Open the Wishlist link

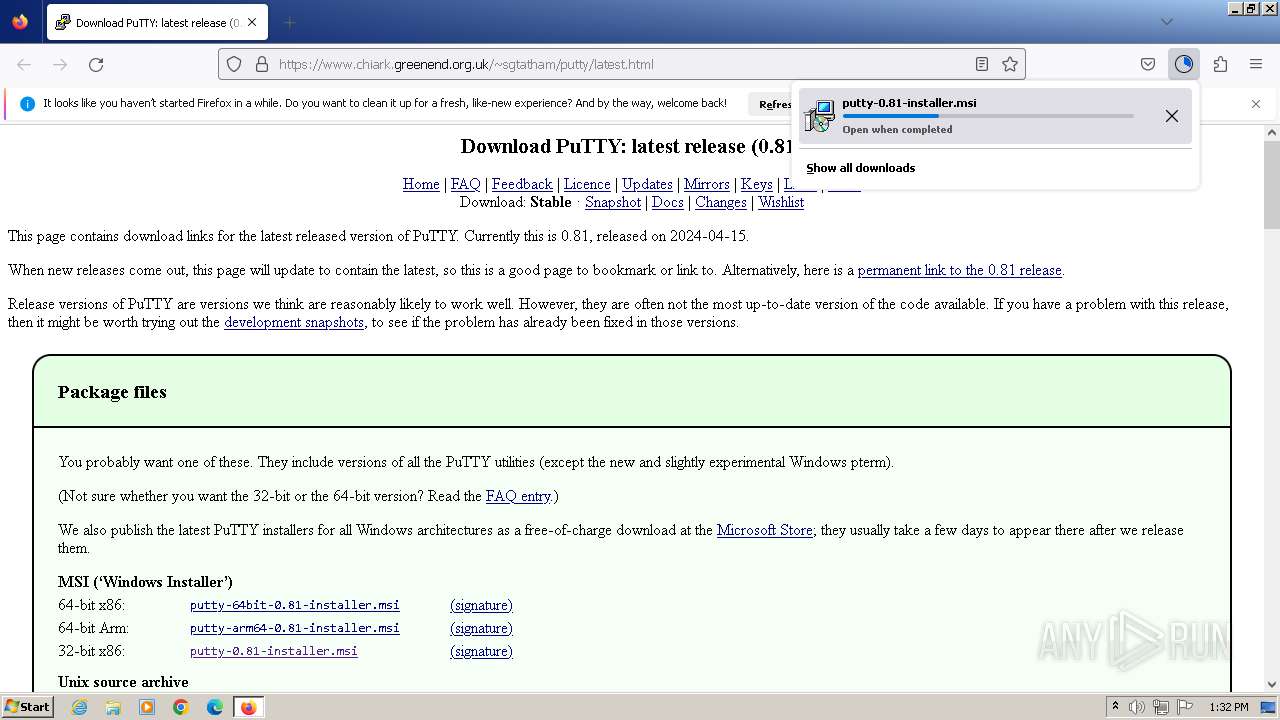(781, 202)
